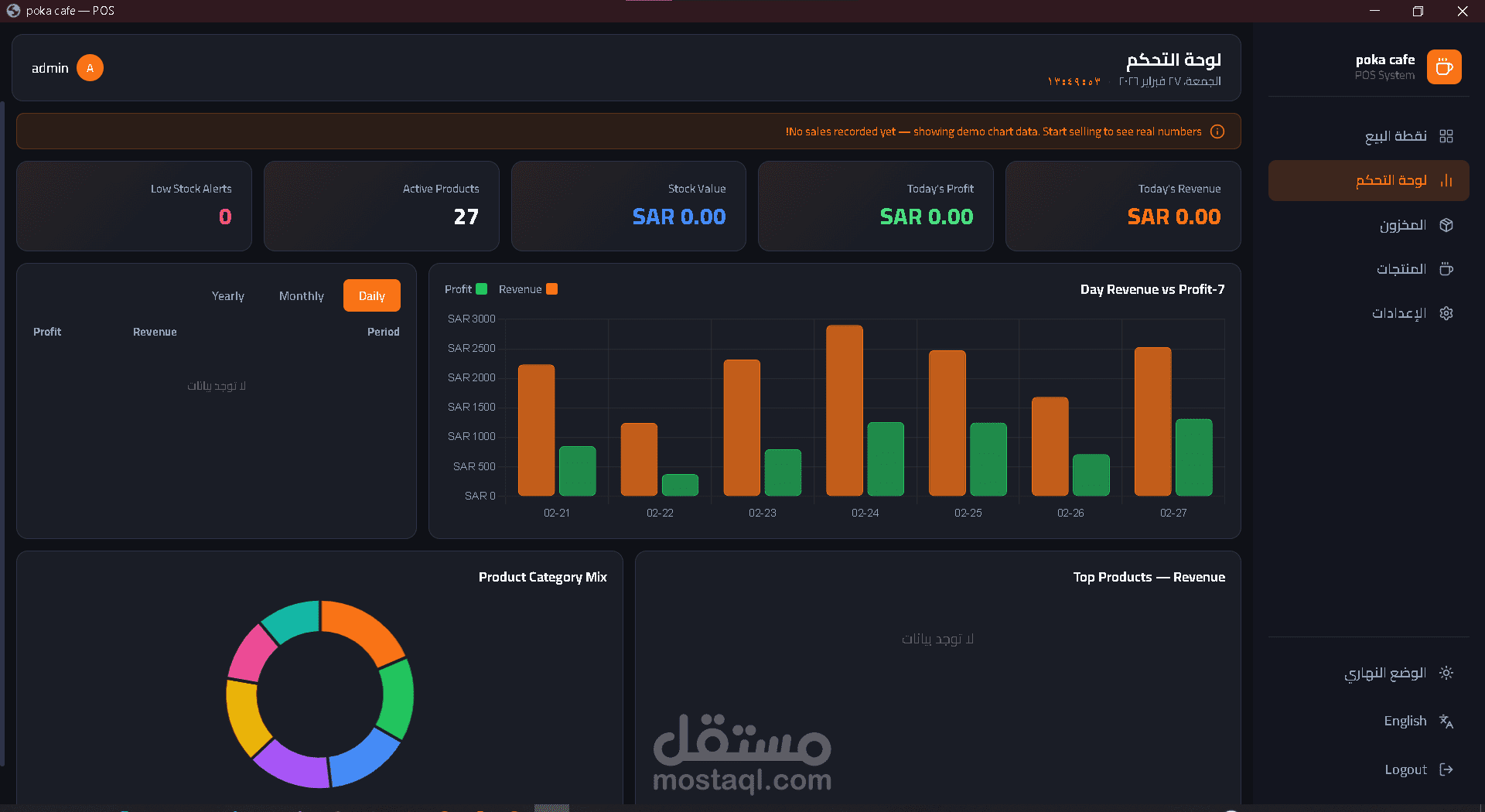
Task: Click the Today's Revenue card
Action: point(1123,206)
